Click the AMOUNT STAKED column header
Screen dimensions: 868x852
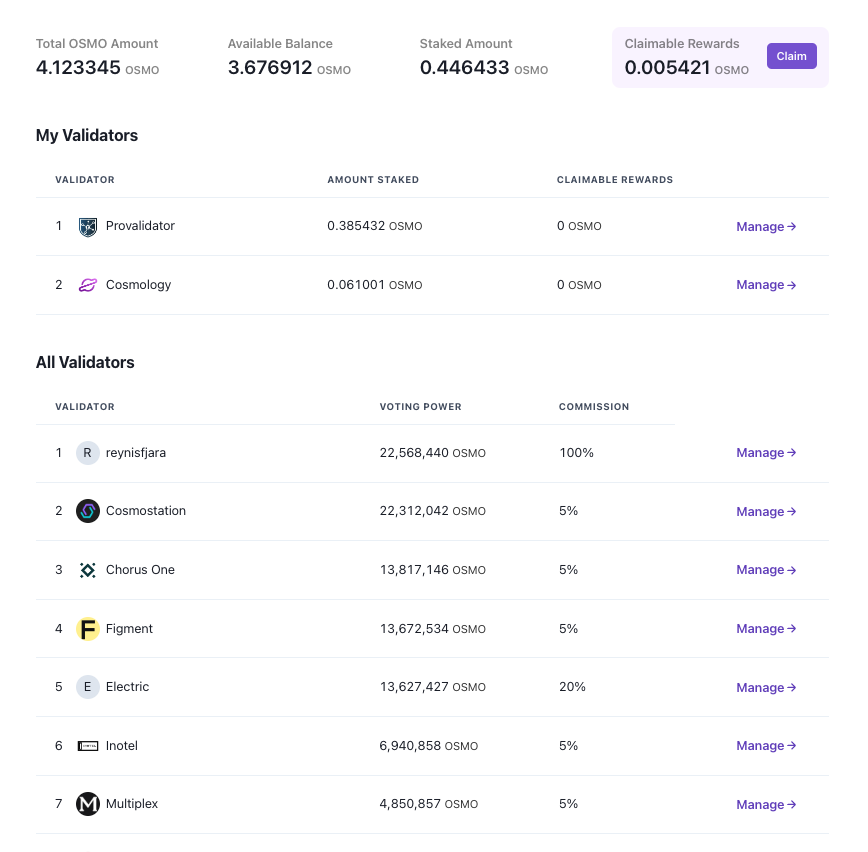(x=373, y=180)
